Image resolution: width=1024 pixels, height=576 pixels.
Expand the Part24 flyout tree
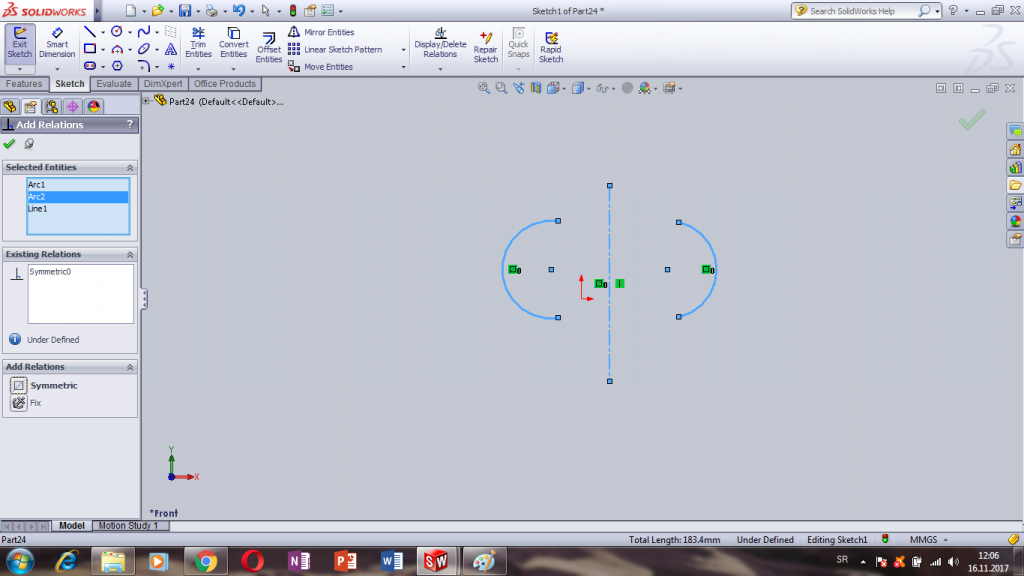click(147, 101)
